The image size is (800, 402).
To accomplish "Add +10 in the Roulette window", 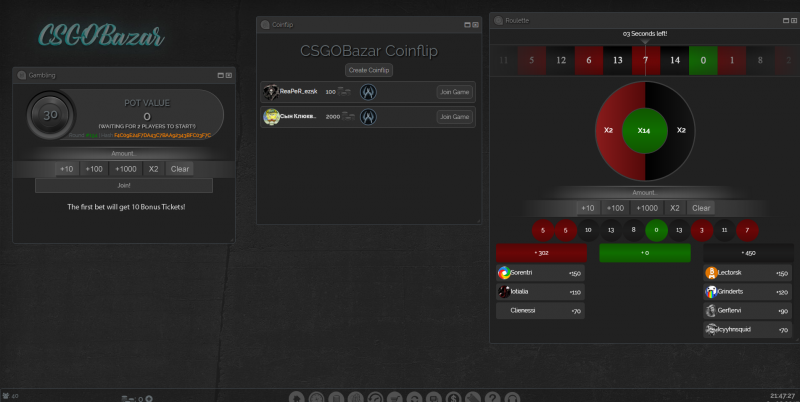I will (588, 208).
